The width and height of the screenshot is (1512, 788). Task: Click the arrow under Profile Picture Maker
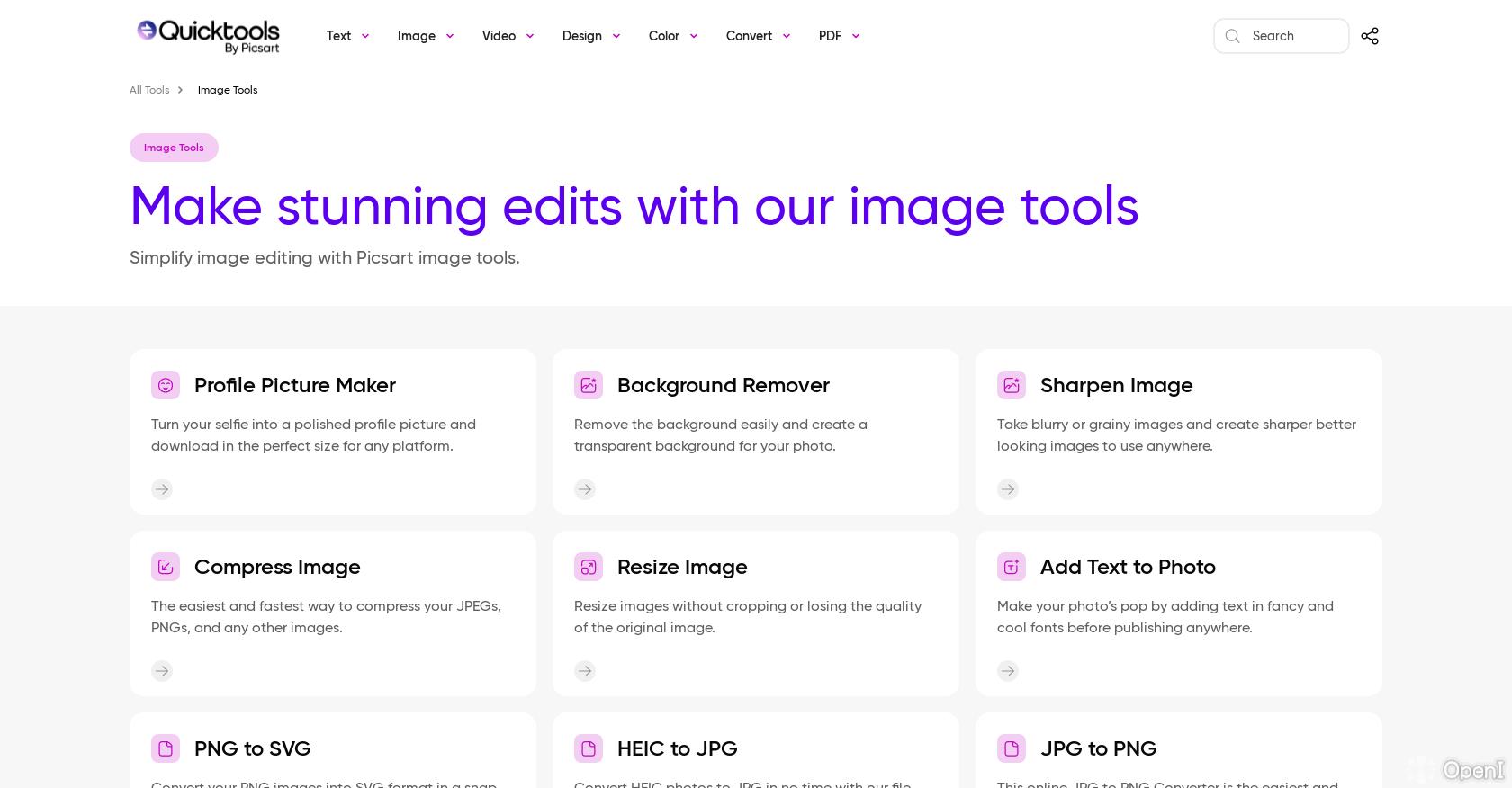(x=162, y=489)
